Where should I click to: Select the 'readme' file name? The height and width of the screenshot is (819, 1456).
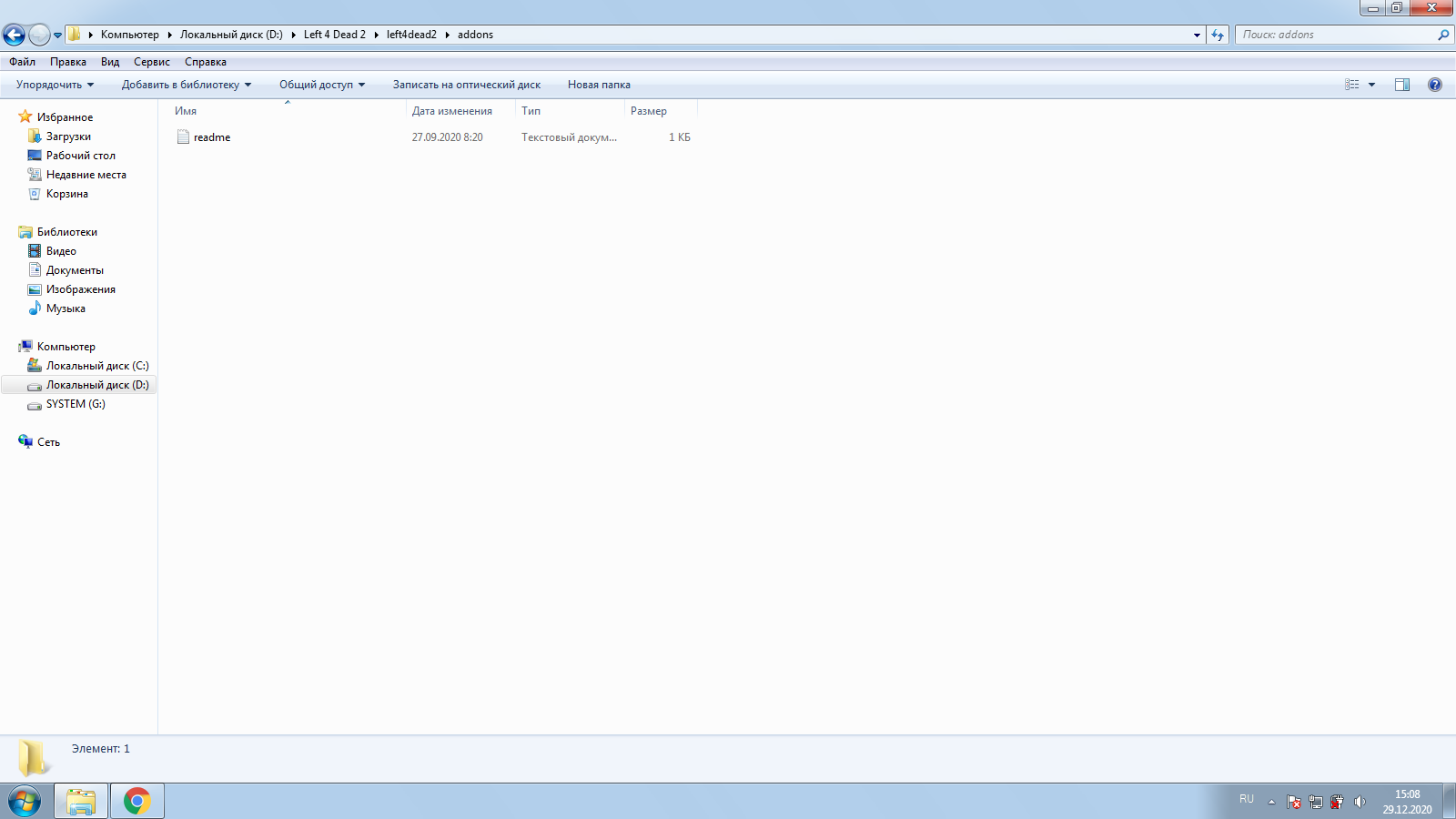coord(212,137)
